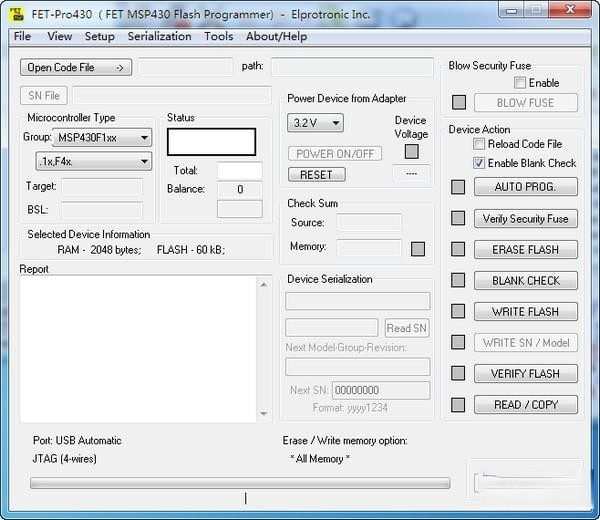Viewport: 600px width, 520px height.
Task: Click the Status display box
Action: (x=211, y=142)
